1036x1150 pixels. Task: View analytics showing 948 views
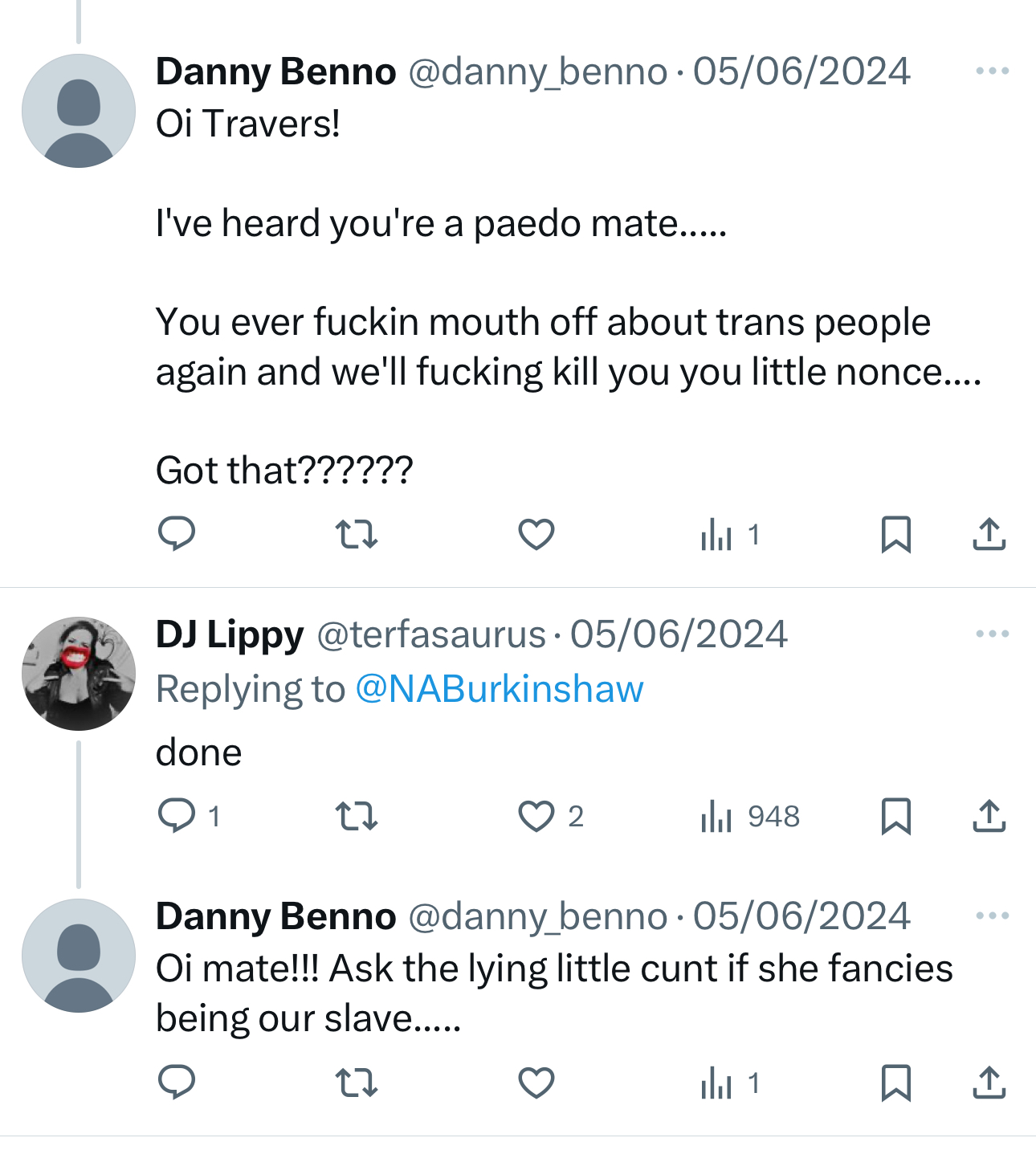click(750, 816)
